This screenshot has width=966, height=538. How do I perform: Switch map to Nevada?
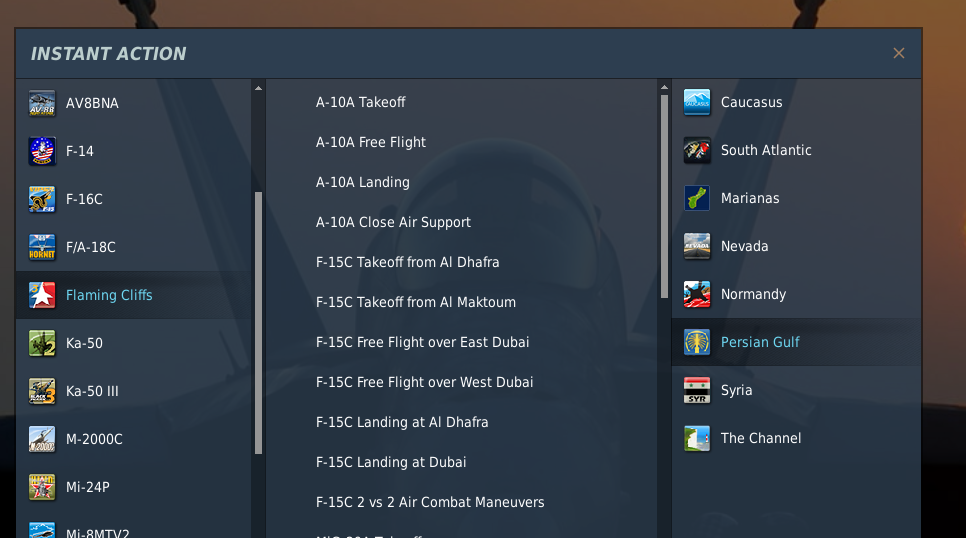point(797,247)
